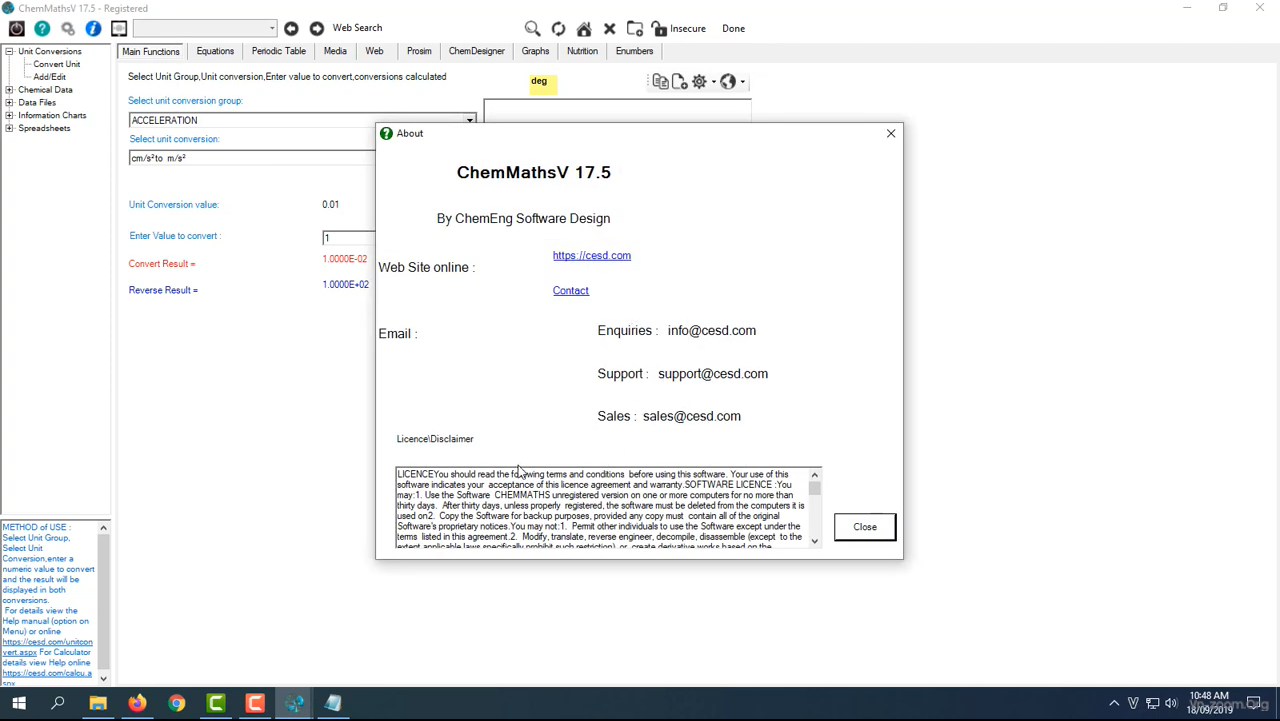Image resolution: width=1280 pixels, height=721 pixels.
Task: Open the dropdown arrow next to globe icon
Action: pos(742,82)
